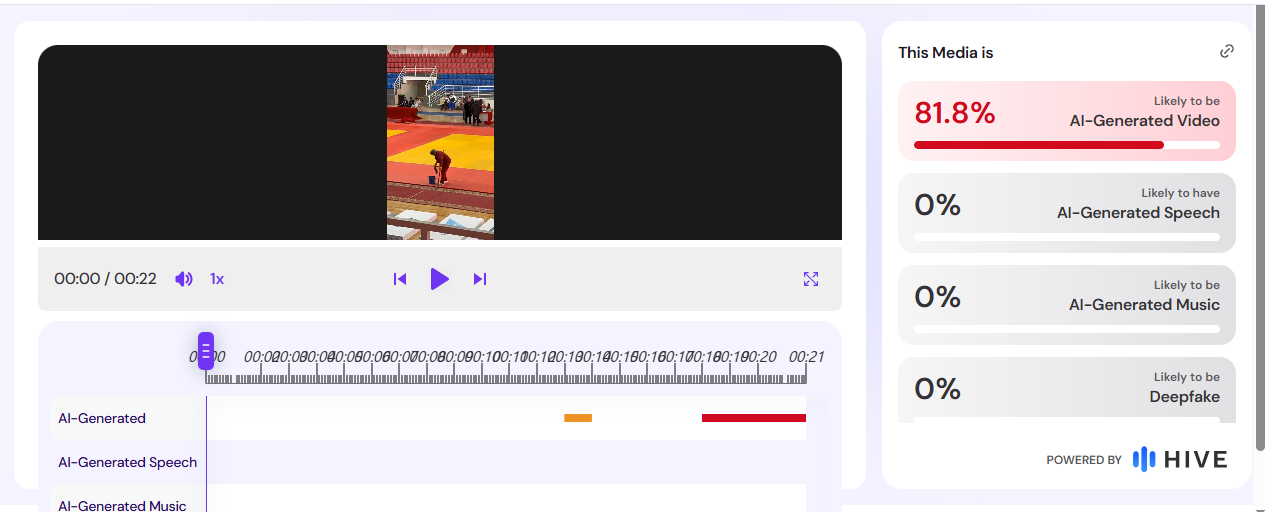Open the 0% AI-Generated Music card
The height and width of the screenshot is (512, 1265).
click(x=1067, y=305)
